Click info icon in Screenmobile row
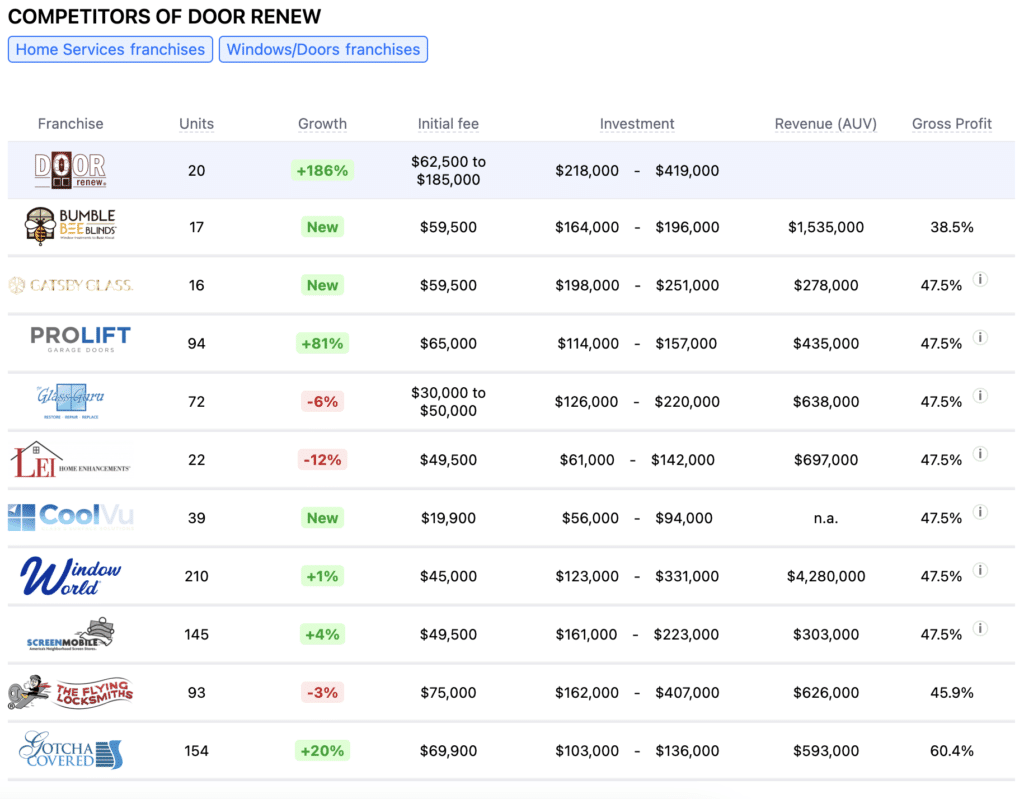1024x799 pixels. (980, 628)
